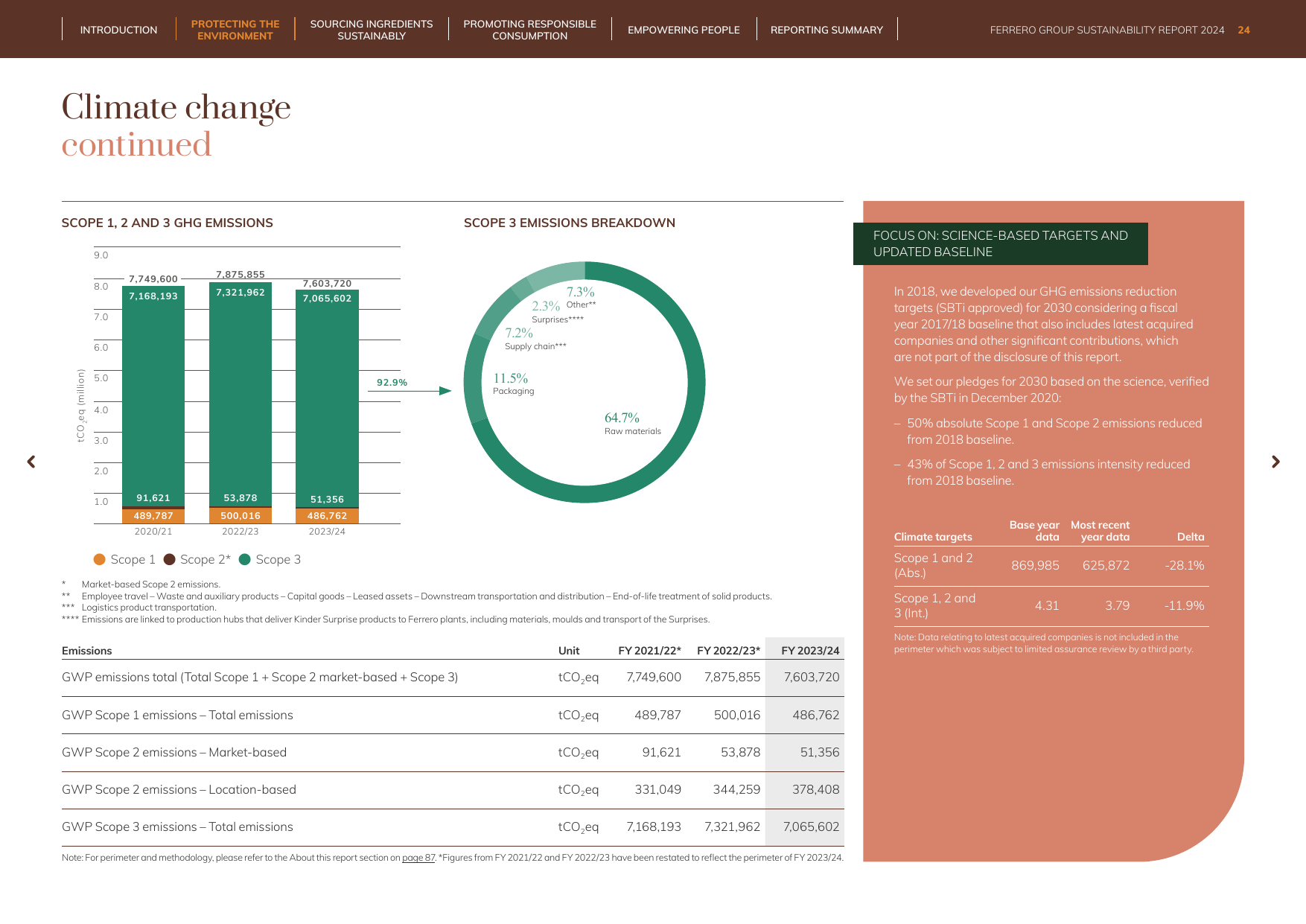Click the 7.2% Supply chain label
The height and width of the screenshot is (924, 1306).
coord(535,338)
